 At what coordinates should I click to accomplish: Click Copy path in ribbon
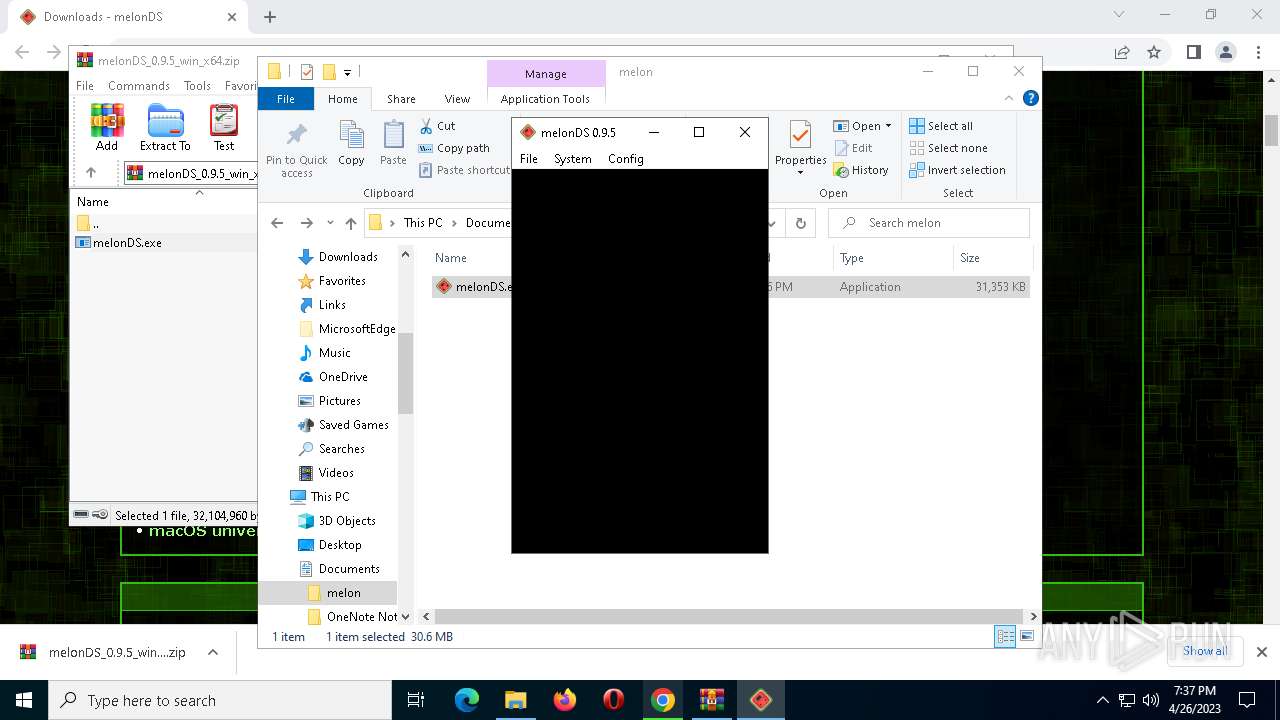454,148
